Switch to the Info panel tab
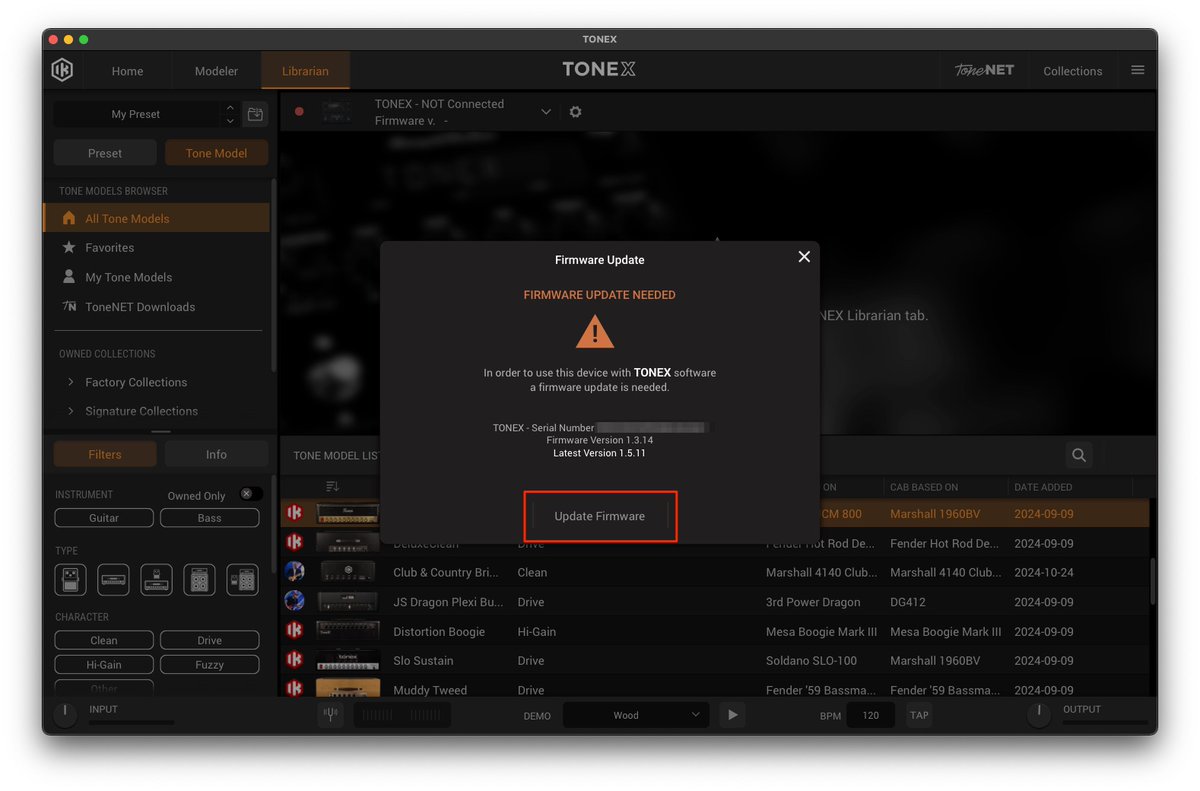 coord(216,454)
